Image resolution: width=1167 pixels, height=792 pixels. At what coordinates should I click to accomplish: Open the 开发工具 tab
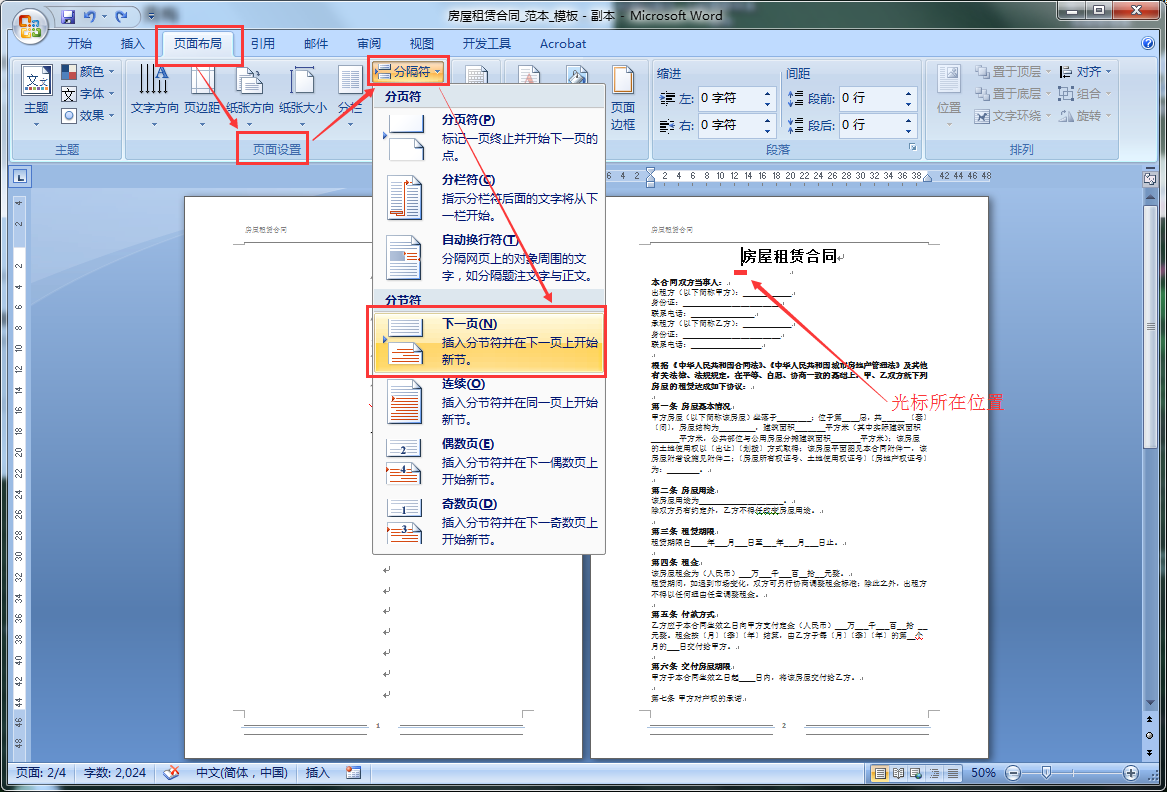[x=487, y=43]
